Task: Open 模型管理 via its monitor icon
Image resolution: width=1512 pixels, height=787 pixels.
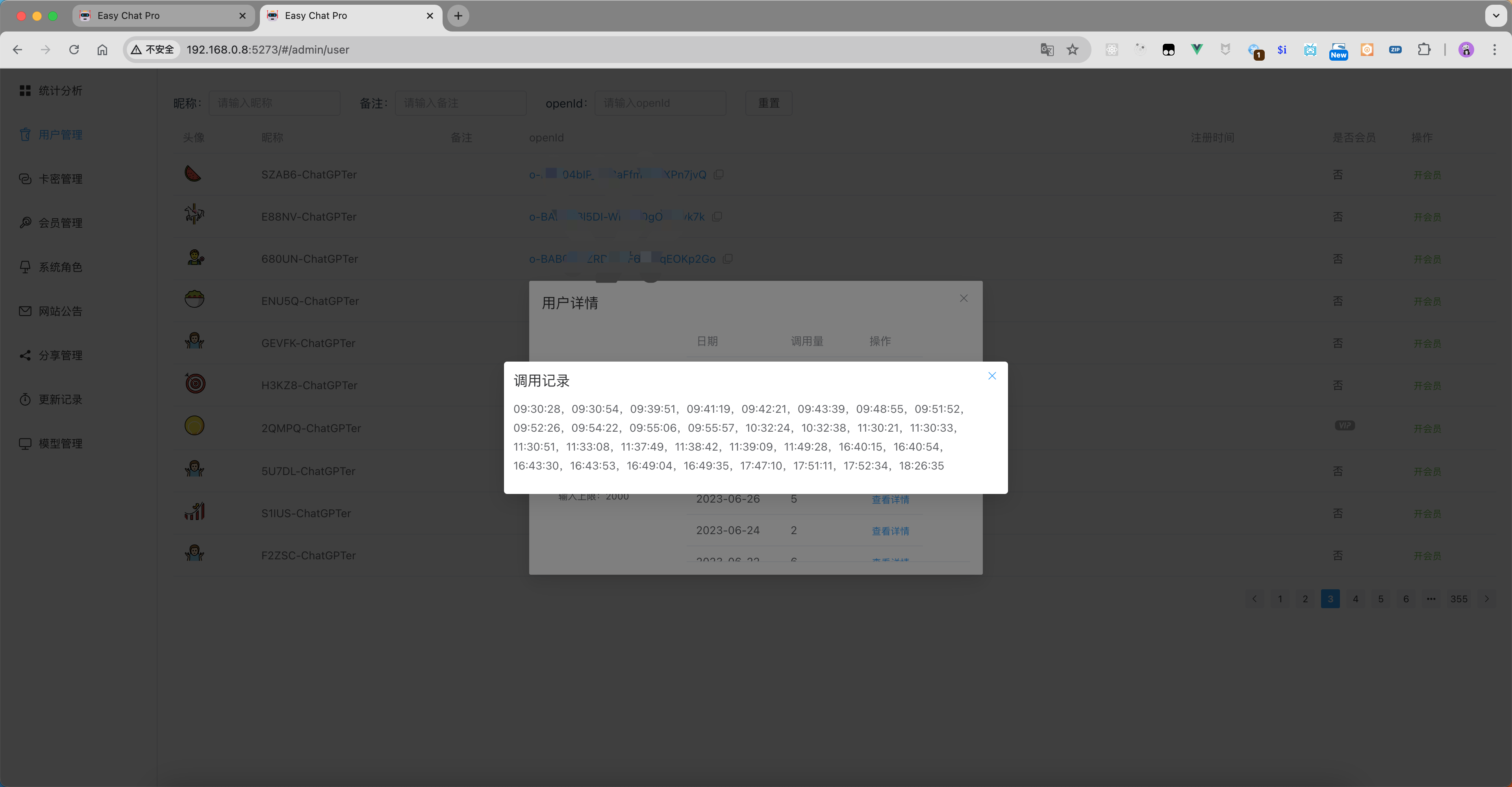Action: click(25, 444)
